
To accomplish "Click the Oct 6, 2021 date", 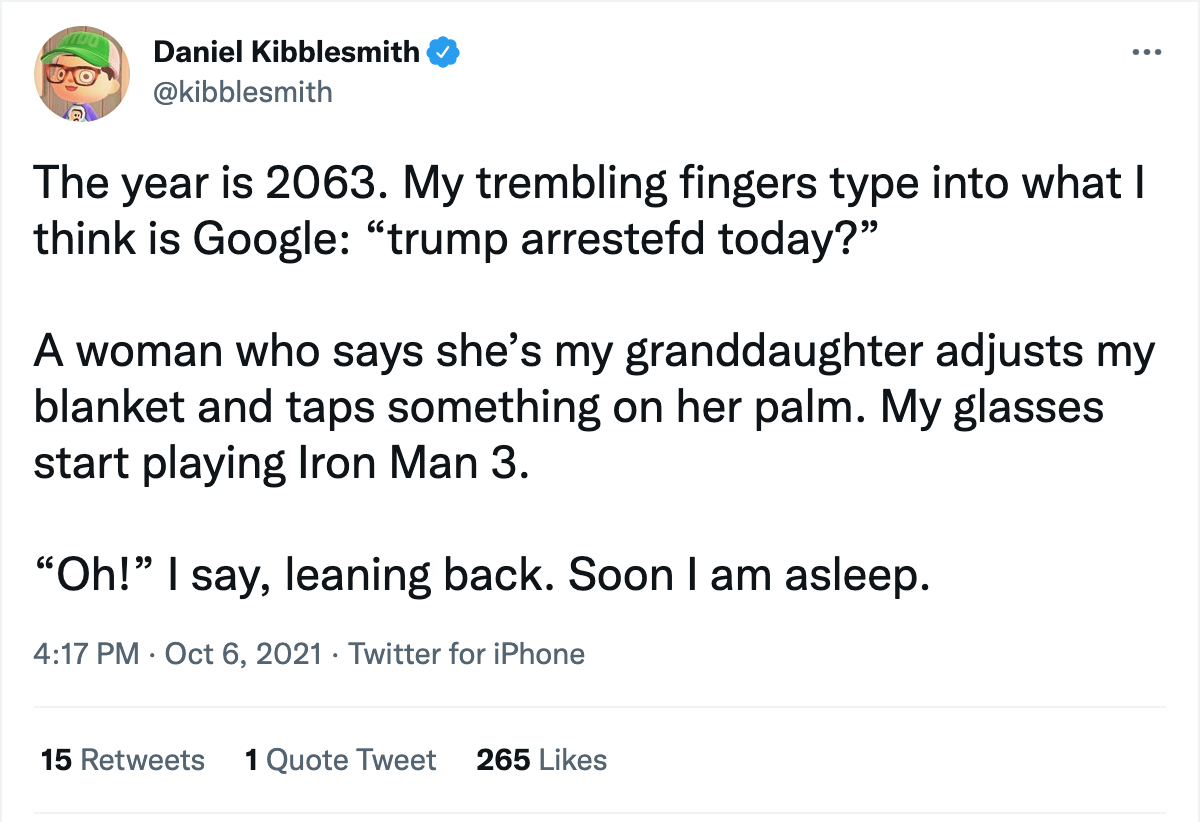I will point(243,655).
